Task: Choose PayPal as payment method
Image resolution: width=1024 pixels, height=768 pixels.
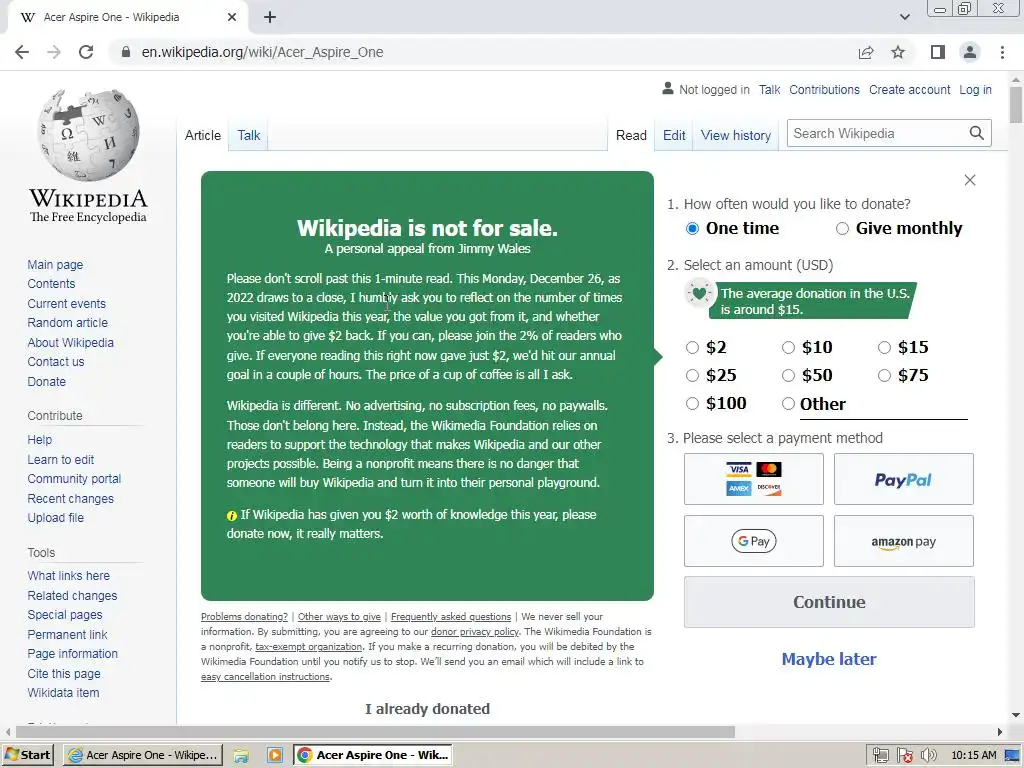Action: [x=904, y=479]
